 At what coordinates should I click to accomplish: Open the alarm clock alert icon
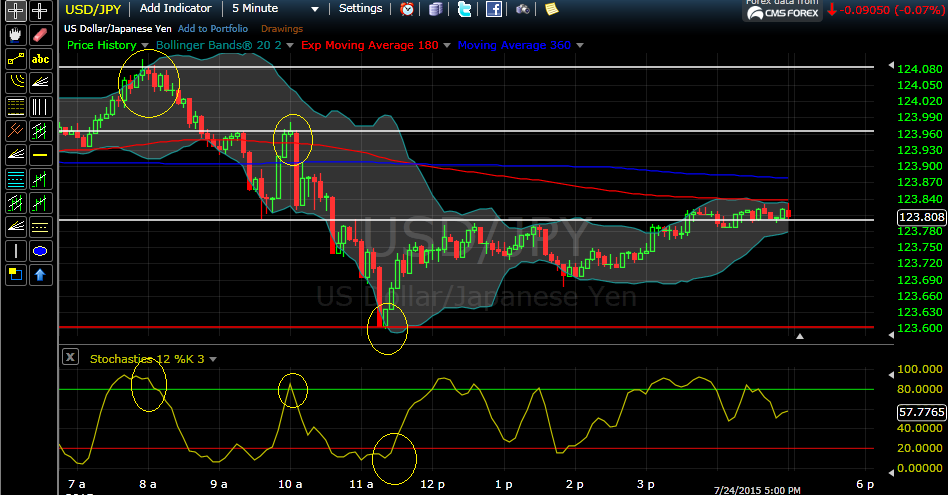(x=407, y=9)
